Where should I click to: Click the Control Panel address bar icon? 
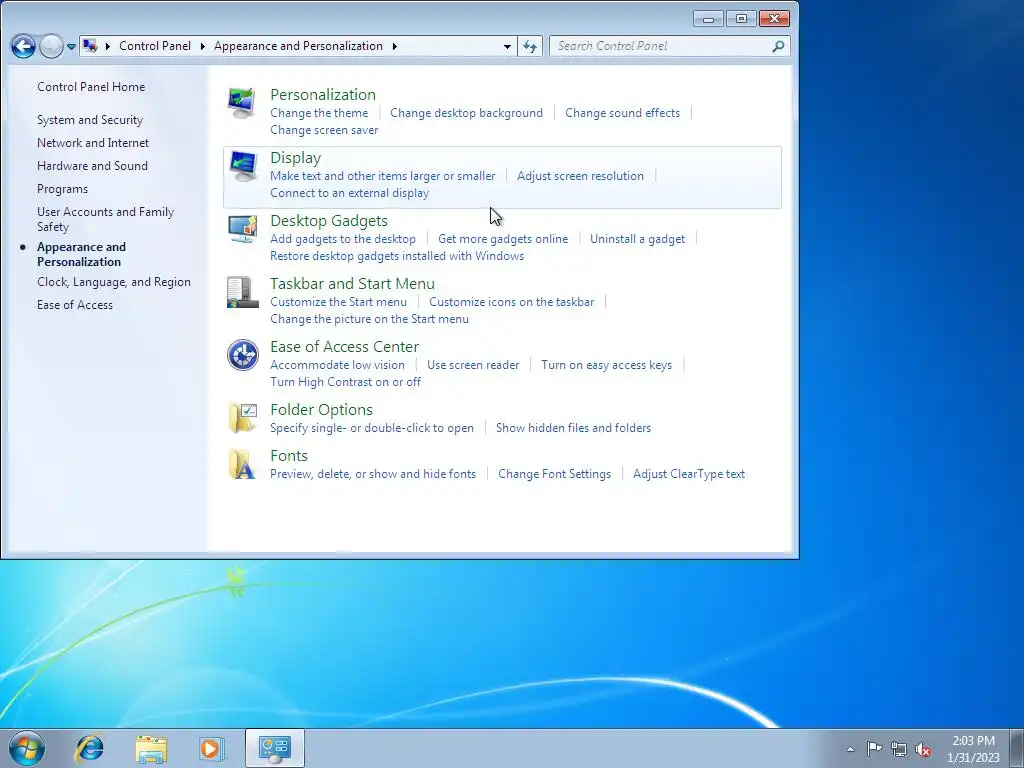[x=90, y=46]
